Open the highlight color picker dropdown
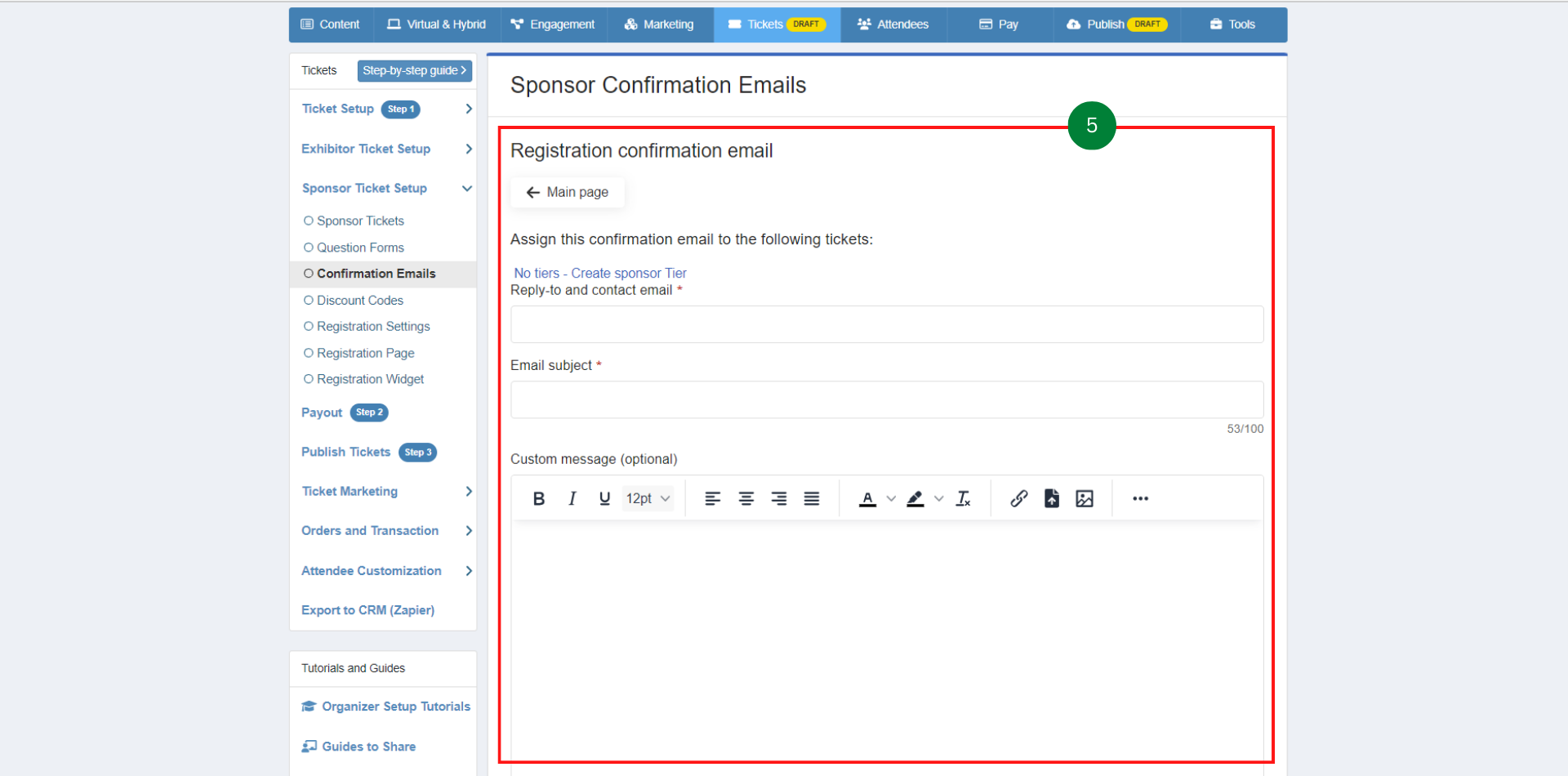1568x776 pixels. [938, 498]
